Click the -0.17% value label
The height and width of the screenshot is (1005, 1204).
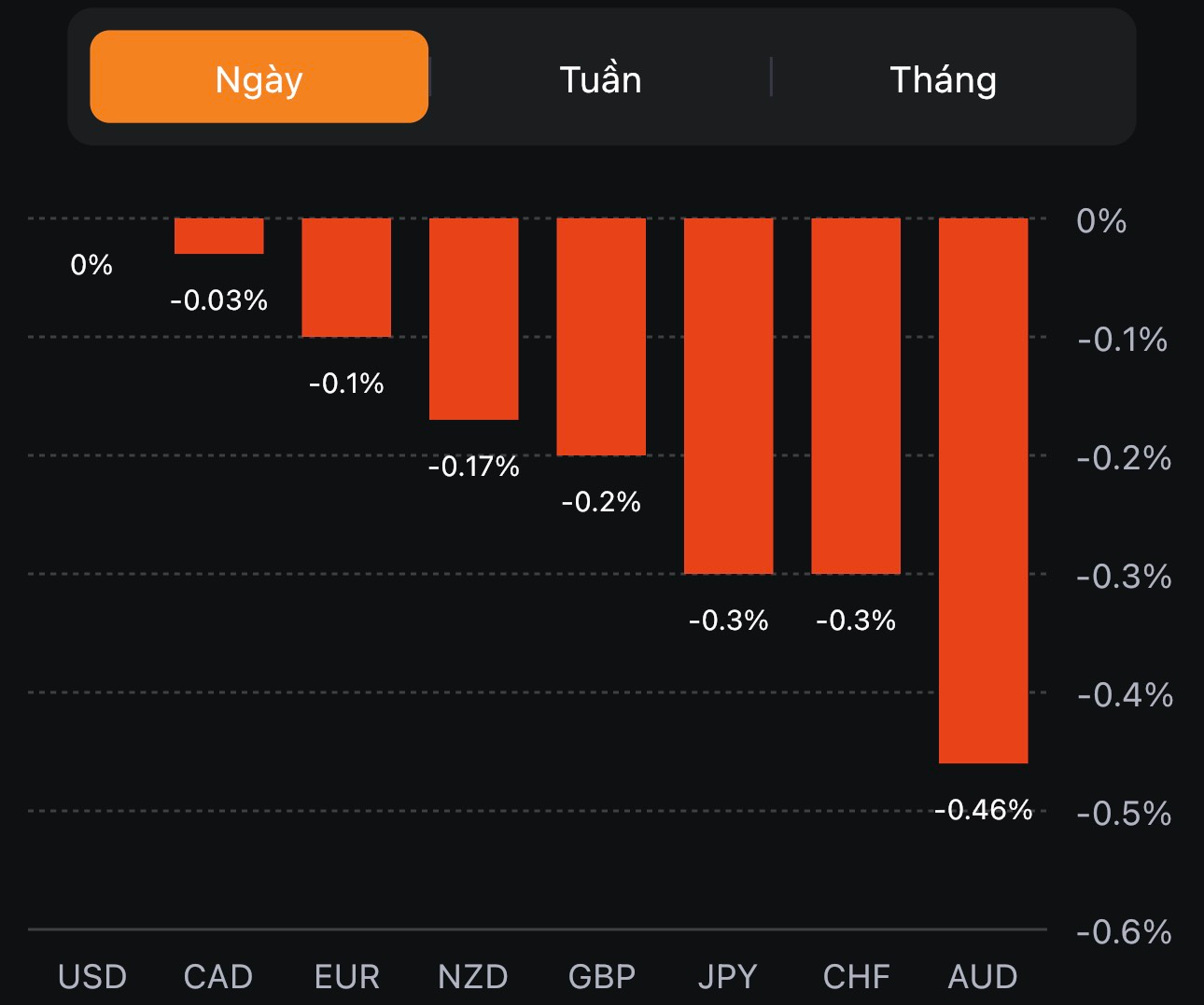click(x=473, y=466)
